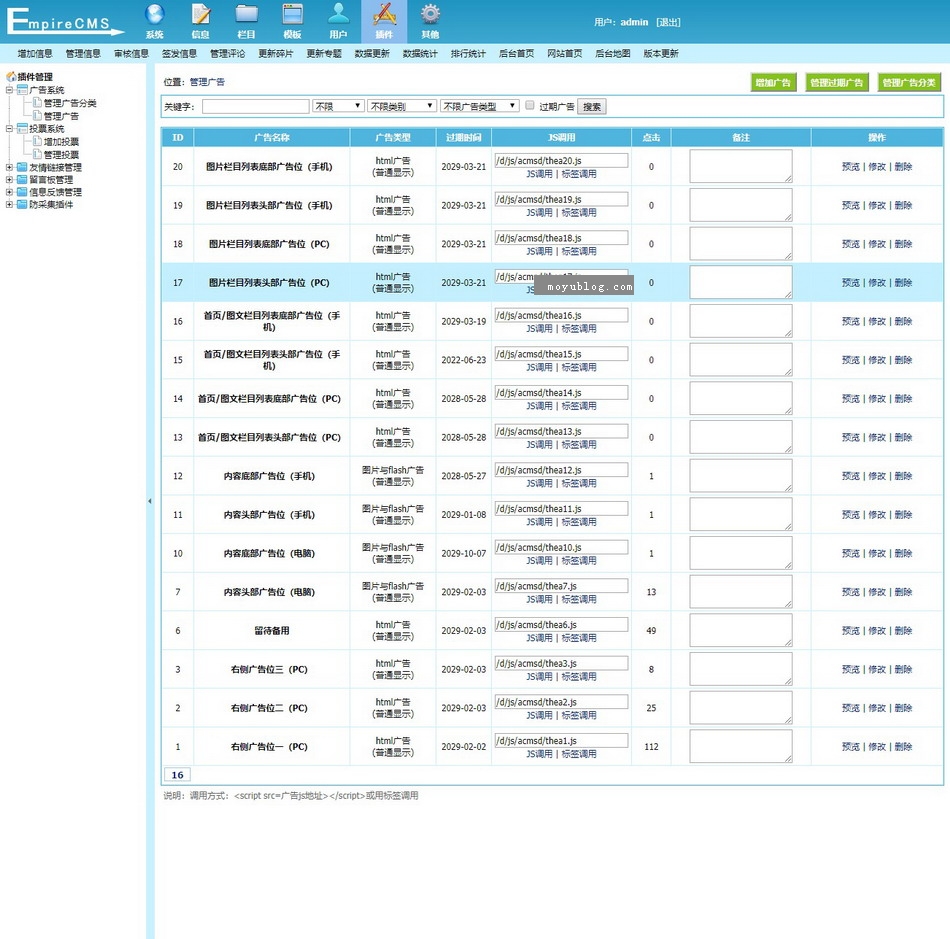Click the thea3.js path field

click(561, 663)
